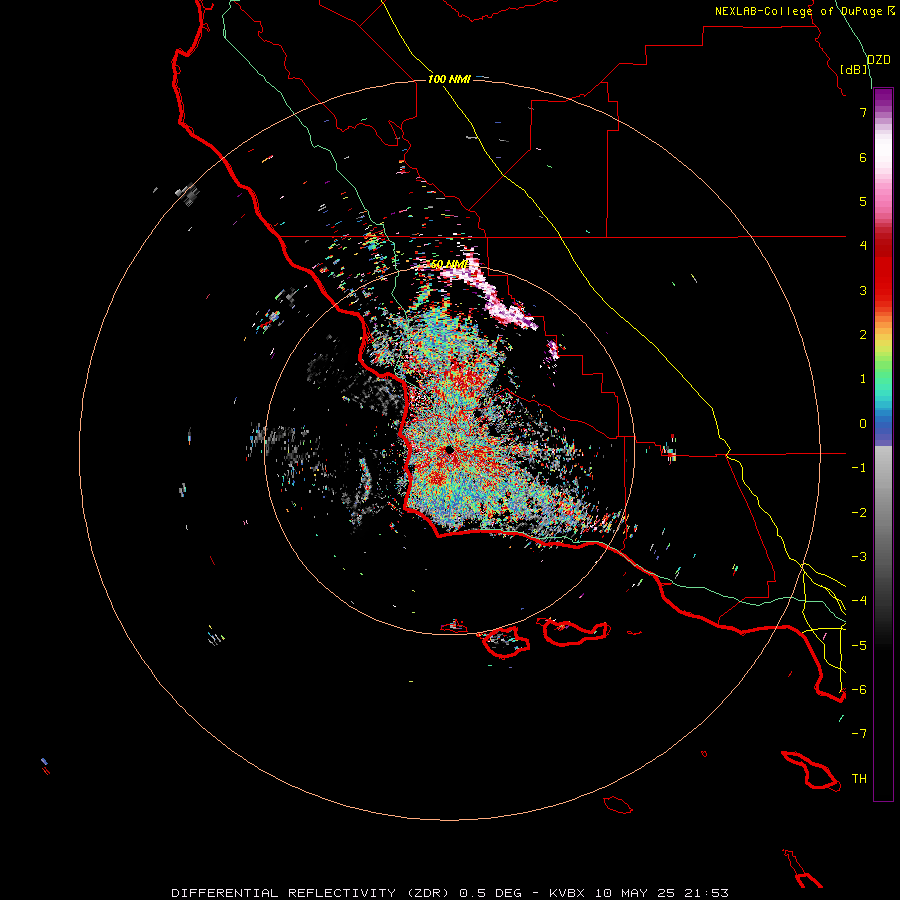Image resolution: width=900 pixels, height=900 pixels.
Task: Click the -4 dB tick label on the scale
Action: pos(859,601)
